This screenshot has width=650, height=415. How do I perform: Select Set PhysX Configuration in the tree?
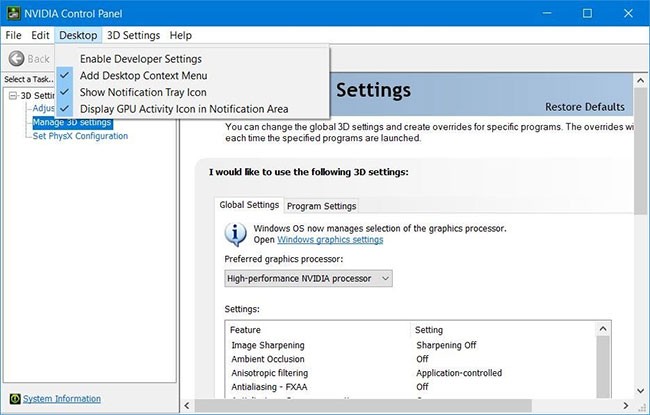point(80,136)
